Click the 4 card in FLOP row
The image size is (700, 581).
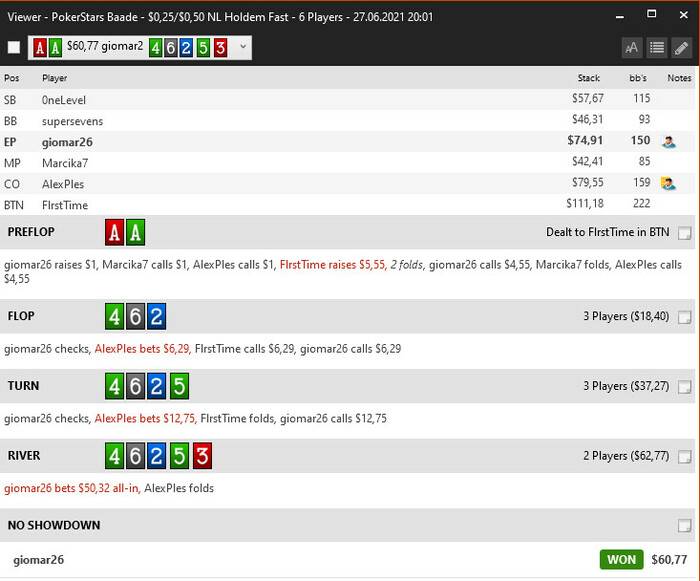pyautogui.click(x=114, y=316)
